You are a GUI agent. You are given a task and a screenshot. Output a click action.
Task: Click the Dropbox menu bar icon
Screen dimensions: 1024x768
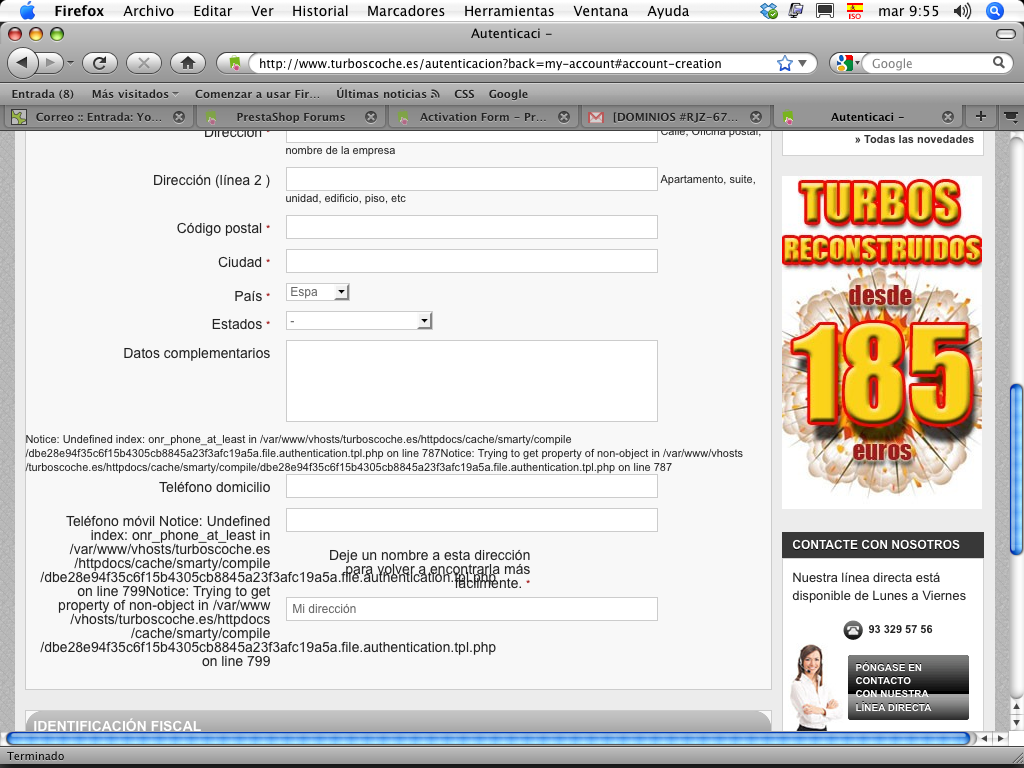pos(769,10)
